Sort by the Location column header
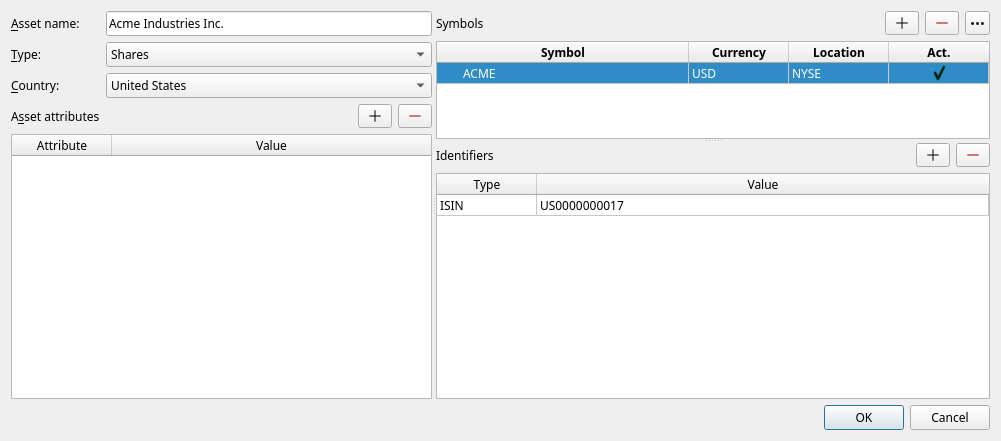This screenshot has height=441, width=1001. tap(838, 52)
